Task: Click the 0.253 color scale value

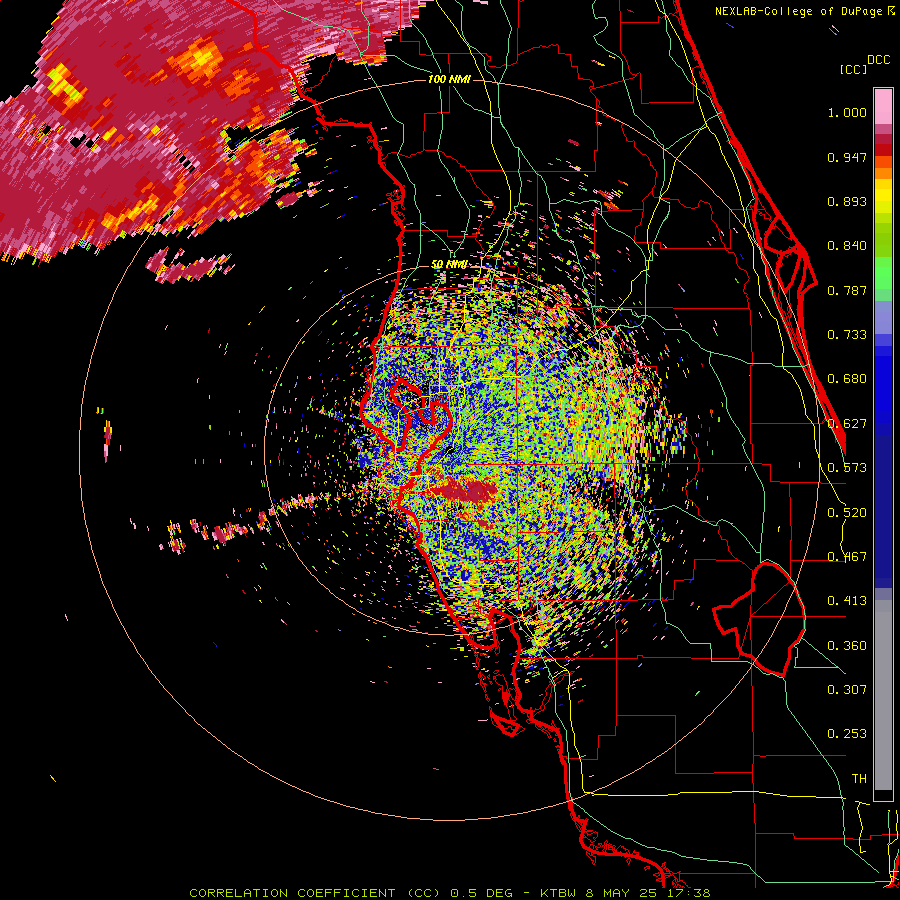Action: tap(847, 734)
